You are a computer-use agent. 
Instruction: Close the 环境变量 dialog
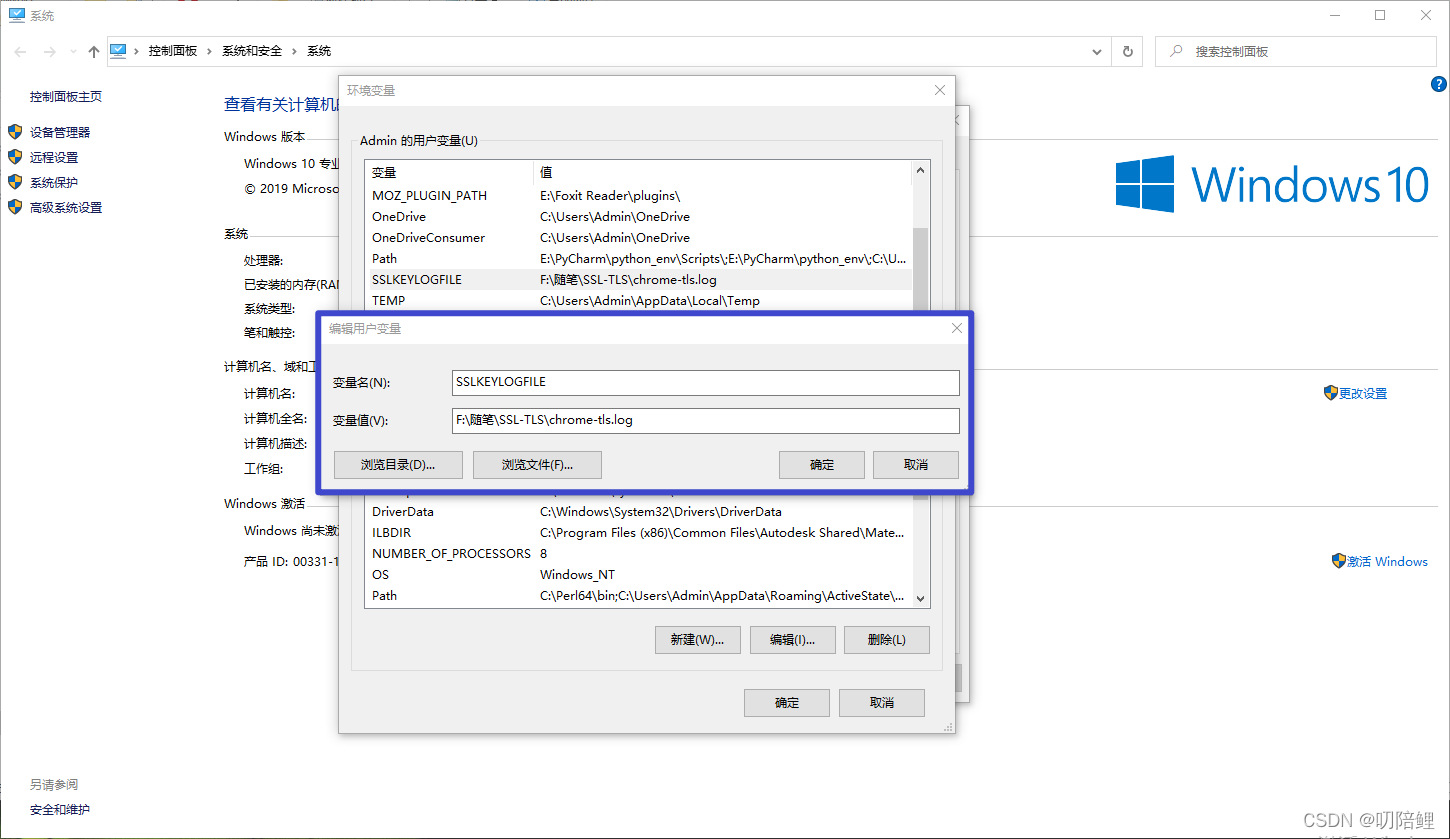[x=939, y=90]
